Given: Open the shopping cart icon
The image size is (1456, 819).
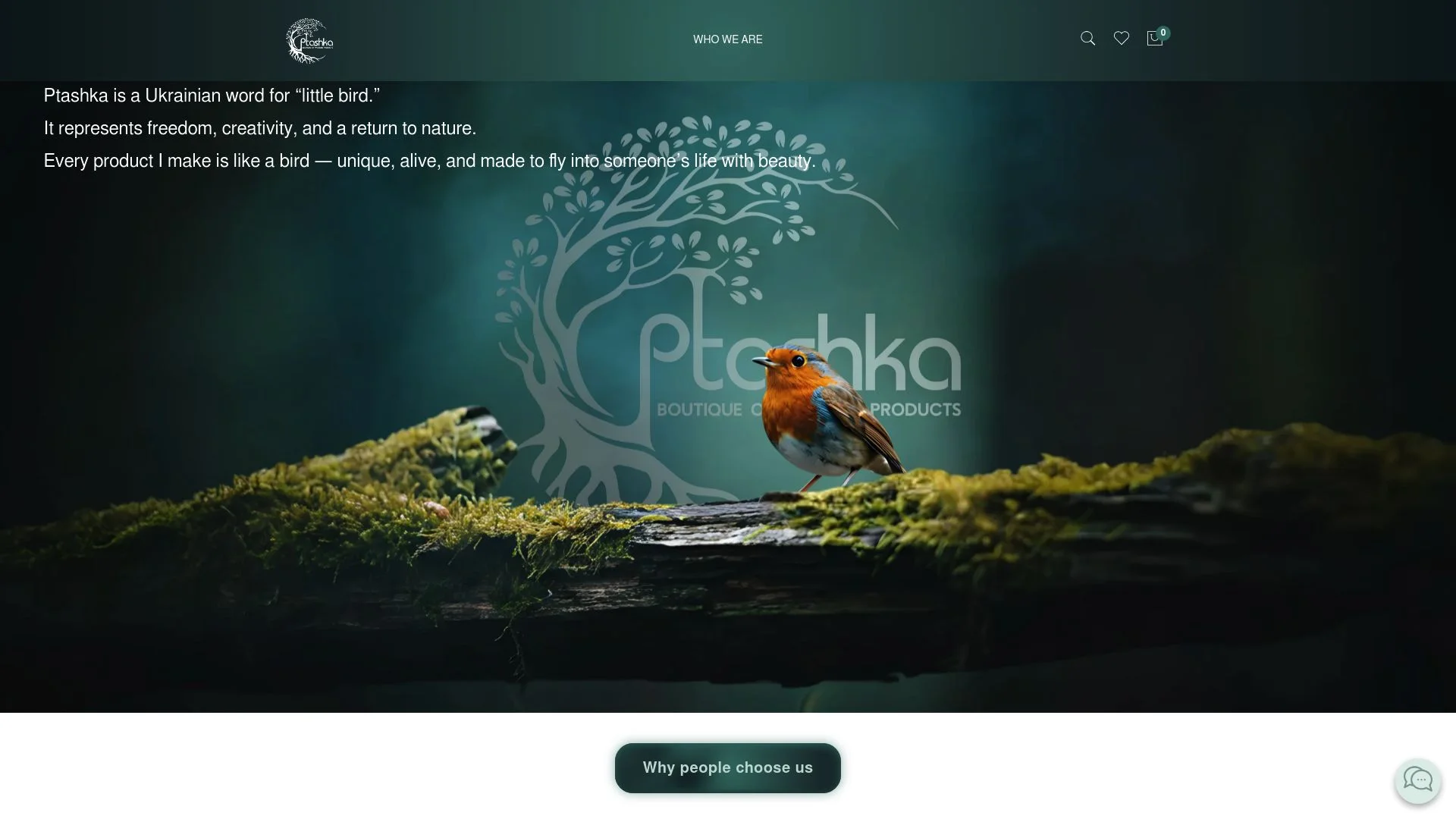Looking at the screenshot, I should tap(1154, 39).
